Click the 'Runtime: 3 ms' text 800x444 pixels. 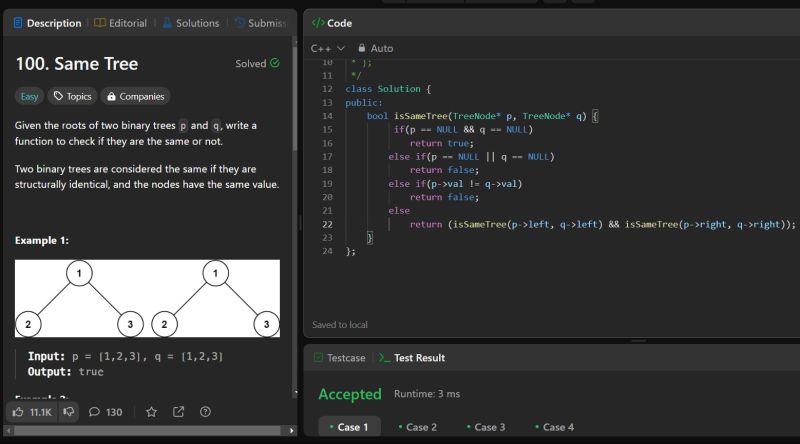(427, 394)
